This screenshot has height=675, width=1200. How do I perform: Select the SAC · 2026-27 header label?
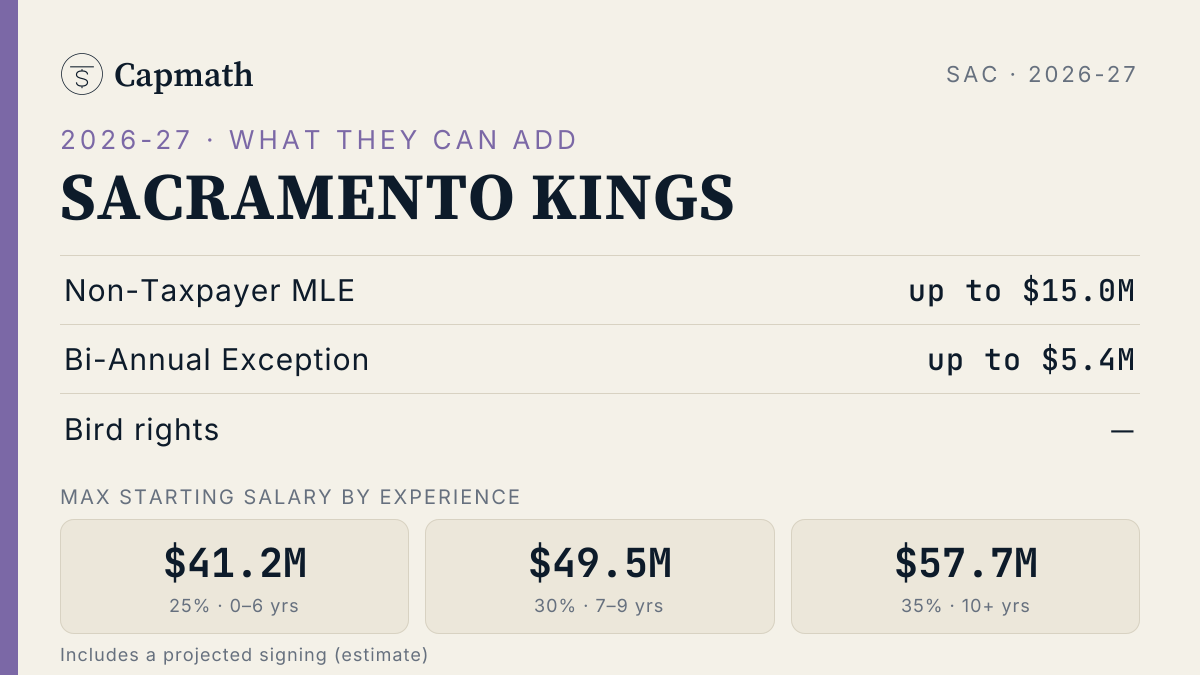1041,75
